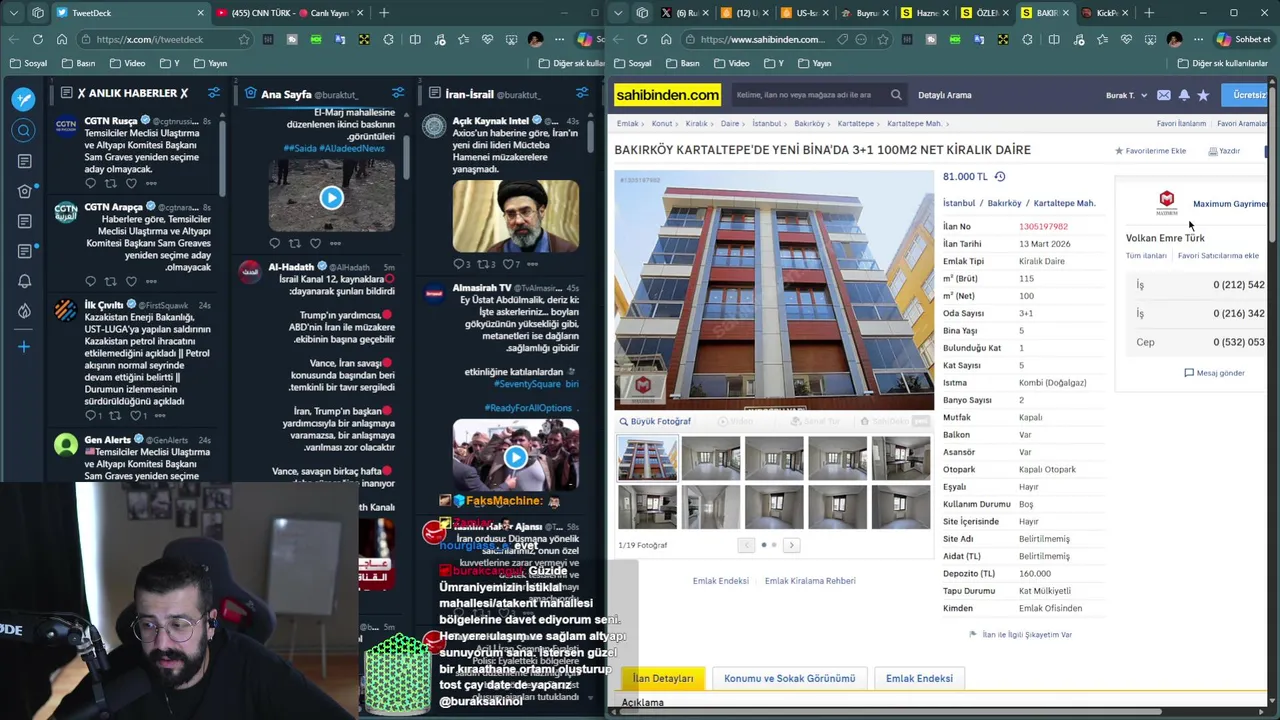Open TweetDeck notifications bell
Viewport: 1280px width, 720px height.
pyautogui.click(x=24, y=281)
